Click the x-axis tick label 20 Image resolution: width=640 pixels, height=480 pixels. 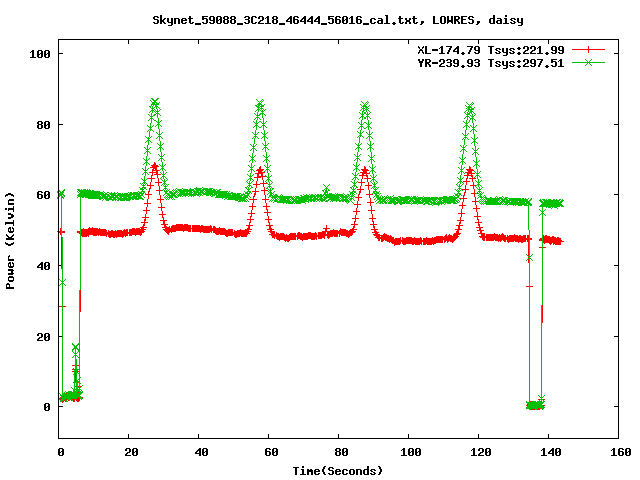pyautogui.click(x=131, y=452)
